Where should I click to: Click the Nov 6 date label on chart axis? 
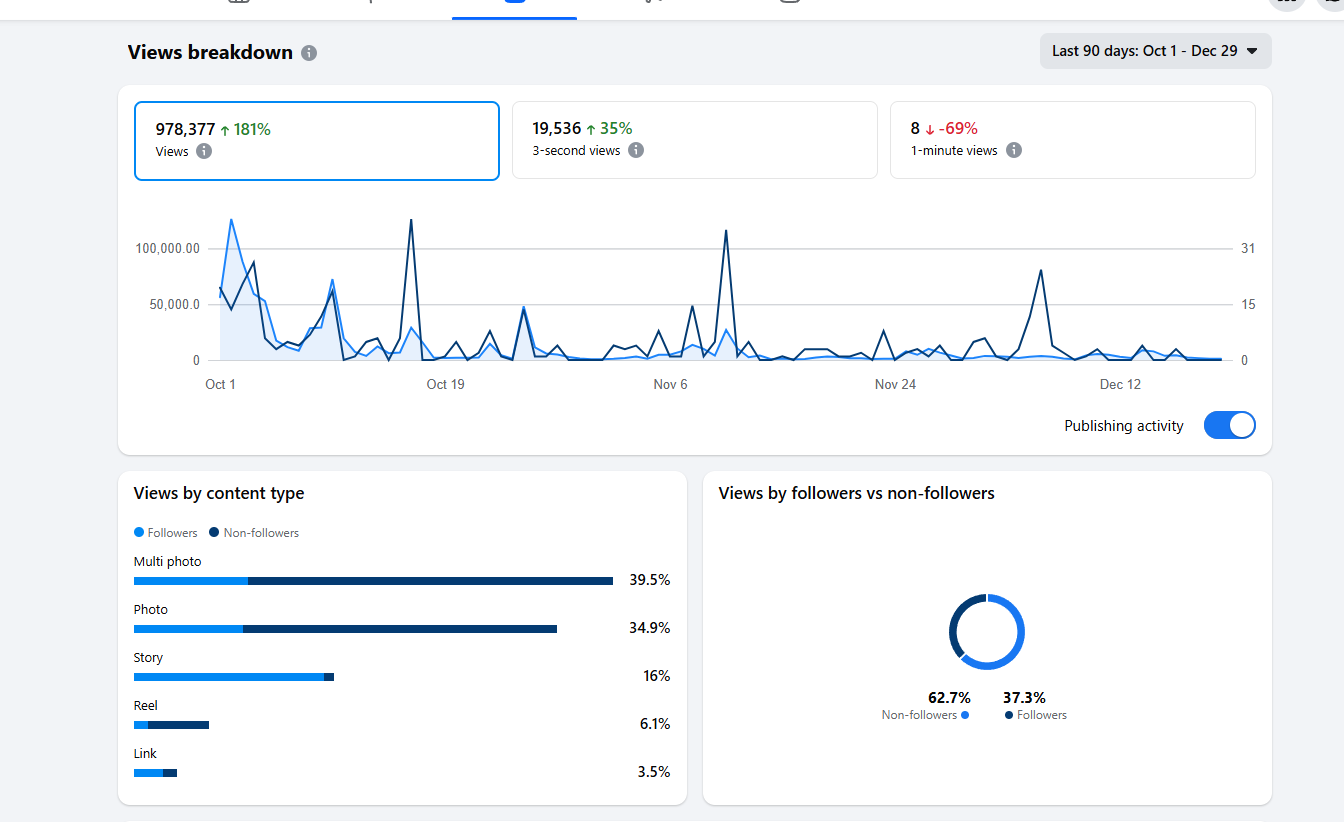670,384
